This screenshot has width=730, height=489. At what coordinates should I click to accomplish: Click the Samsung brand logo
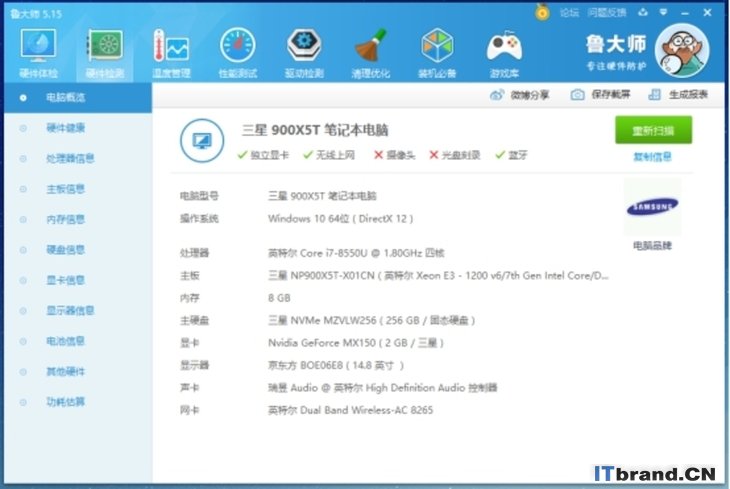652,207
